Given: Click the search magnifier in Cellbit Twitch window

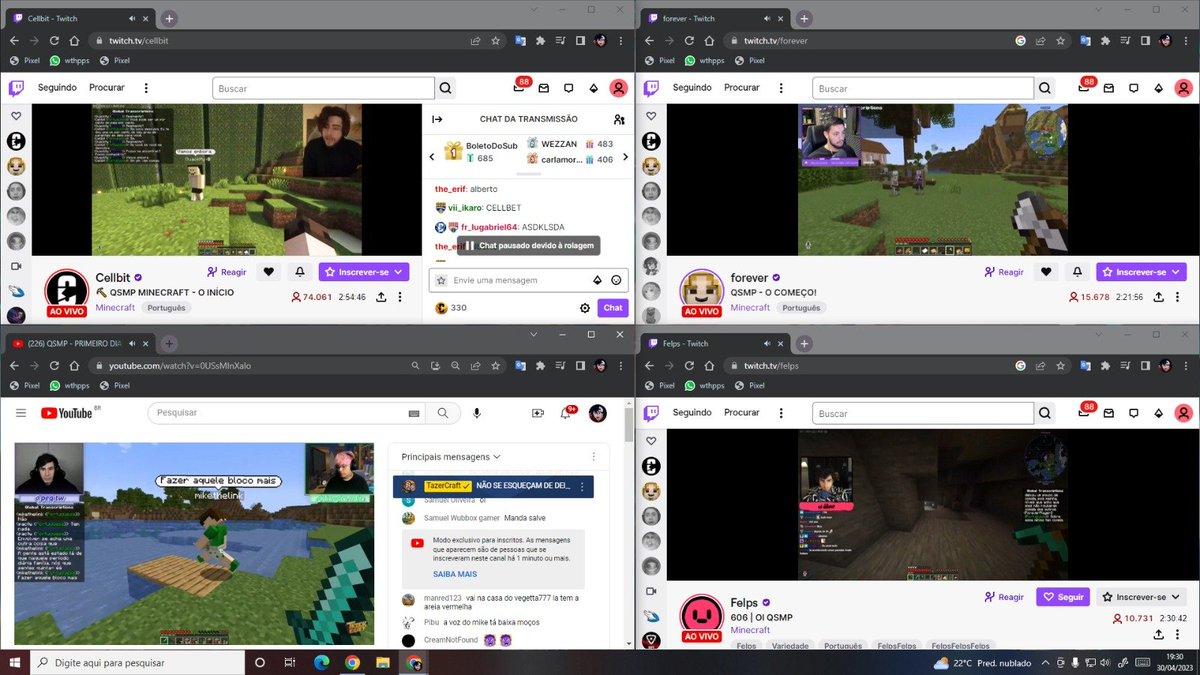Looking at the screenshot, I should pos(445,88).
